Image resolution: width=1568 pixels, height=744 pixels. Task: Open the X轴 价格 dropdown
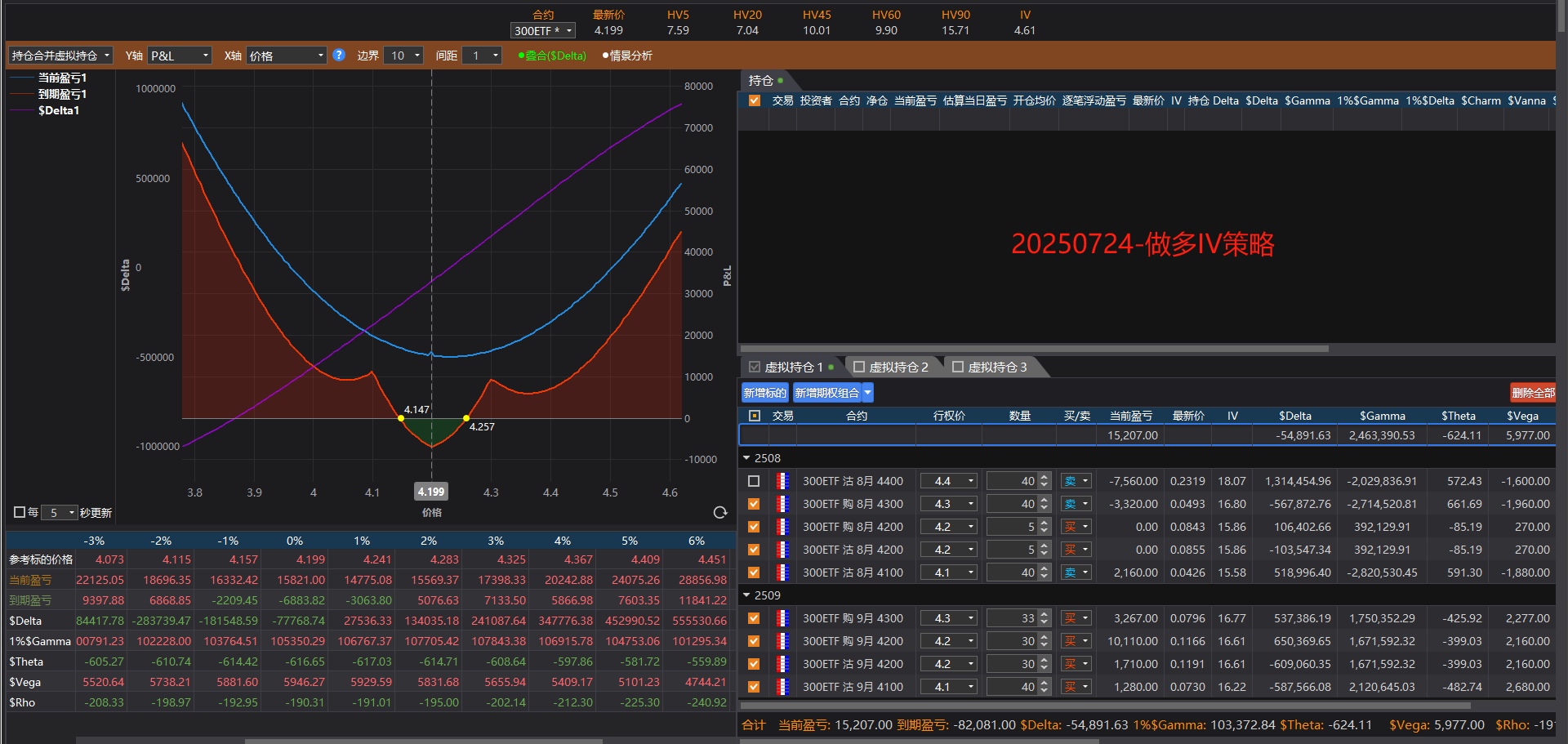coord(287,56)
